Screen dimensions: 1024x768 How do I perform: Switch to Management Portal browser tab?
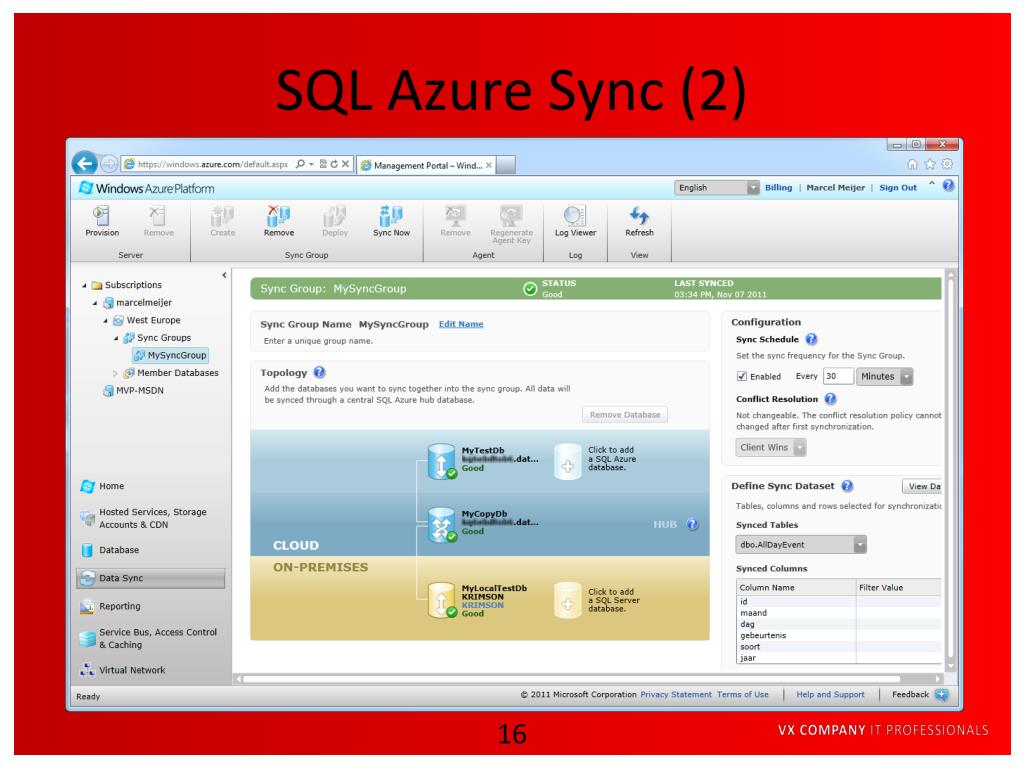pos(426,165)
